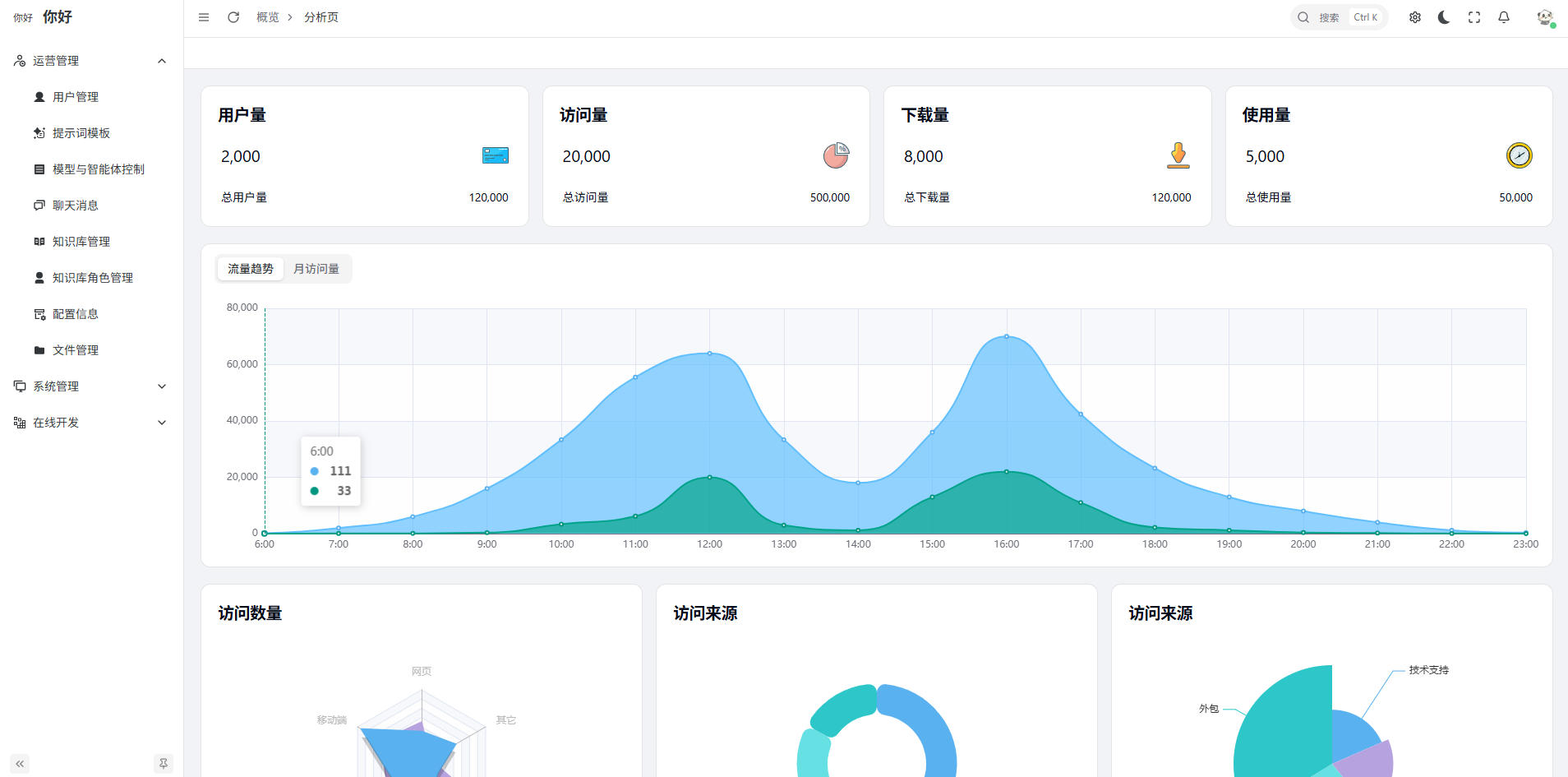
Task: Switch to the 月访问量 tab
Action: click(x=316, y=269)
